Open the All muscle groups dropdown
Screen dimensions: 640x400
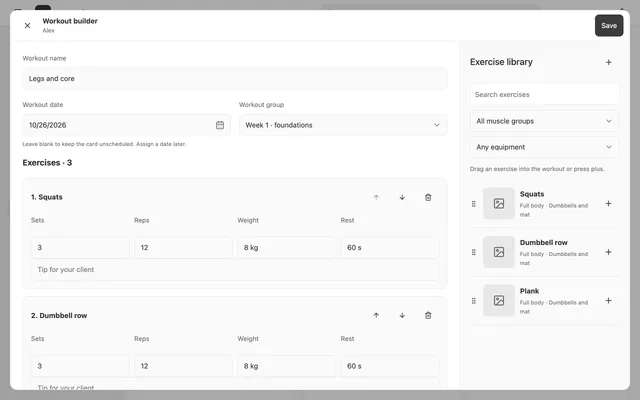544,121
